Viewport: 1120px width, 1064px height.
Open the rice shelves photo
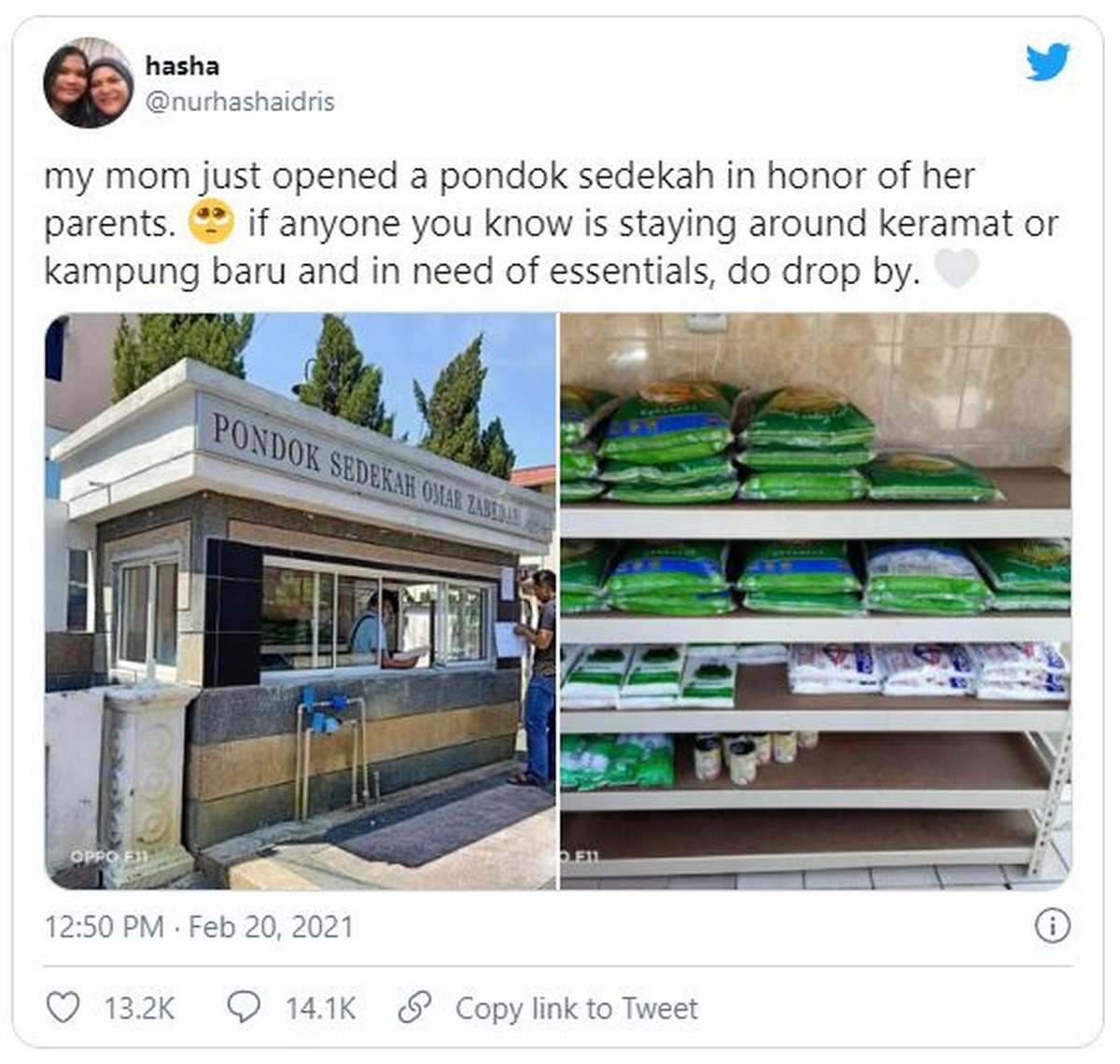[x=816, y=601]
